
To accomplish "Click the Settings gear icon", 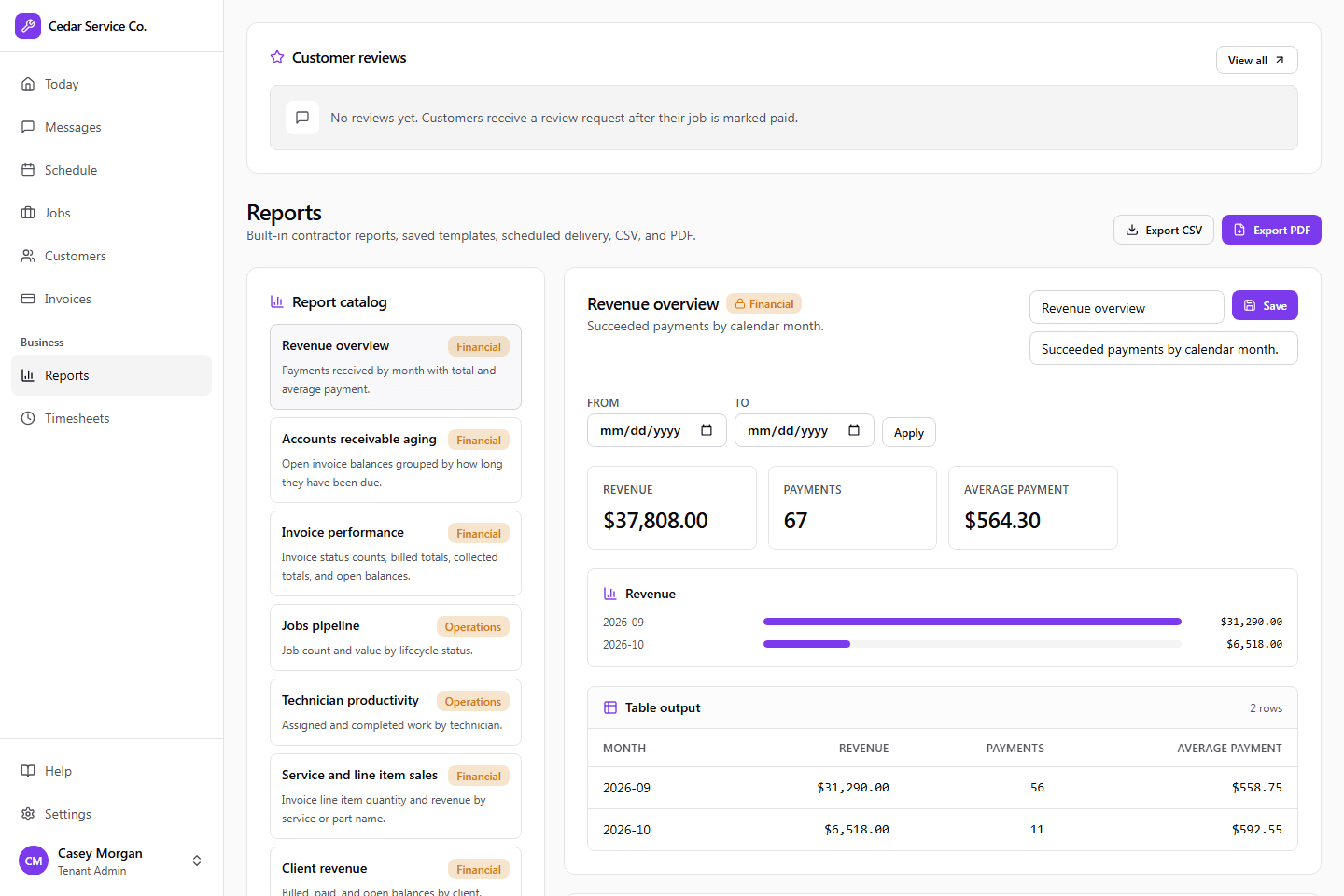I will pos(28,814).
